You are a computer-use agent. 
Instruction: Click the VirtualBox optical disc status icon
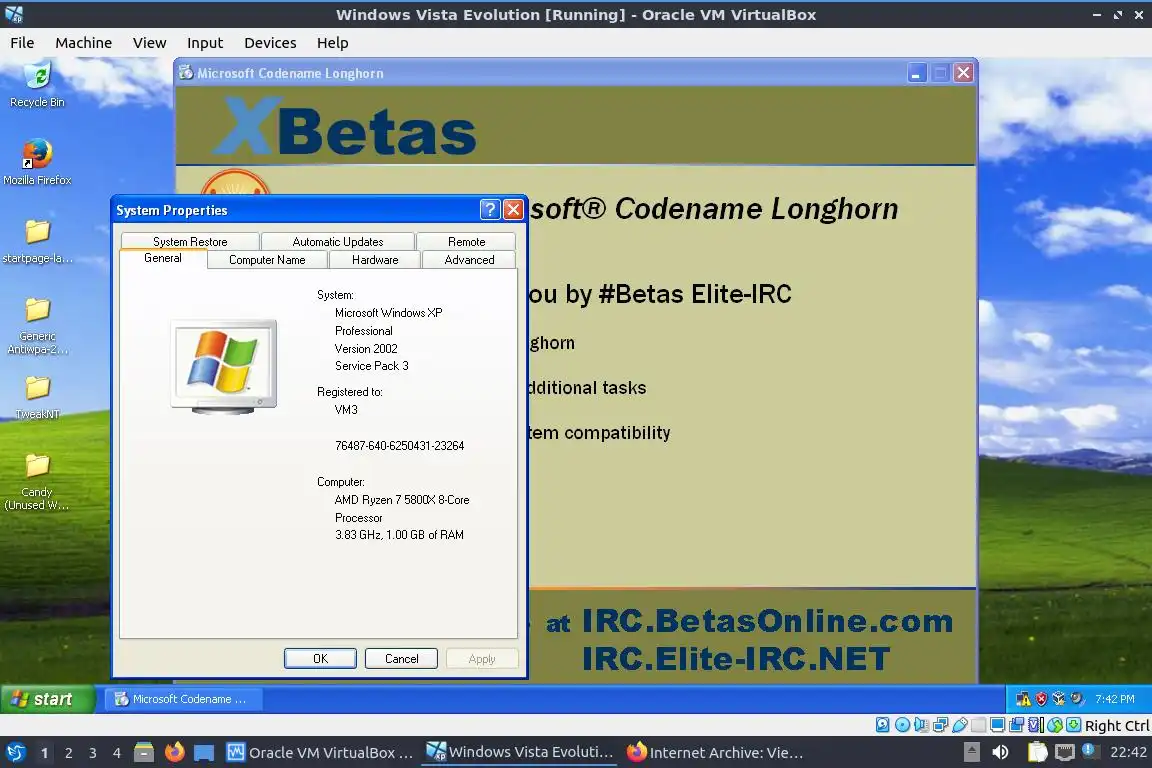tap(902, 725)
